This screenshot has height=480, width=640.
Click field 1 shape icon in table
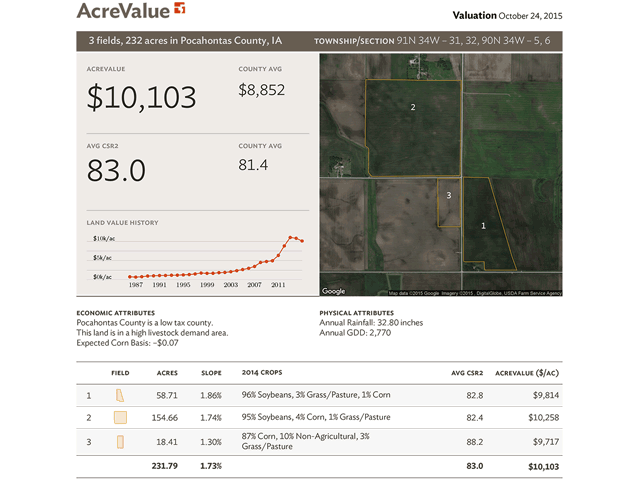pyautogui.click(x=120, y=396)
